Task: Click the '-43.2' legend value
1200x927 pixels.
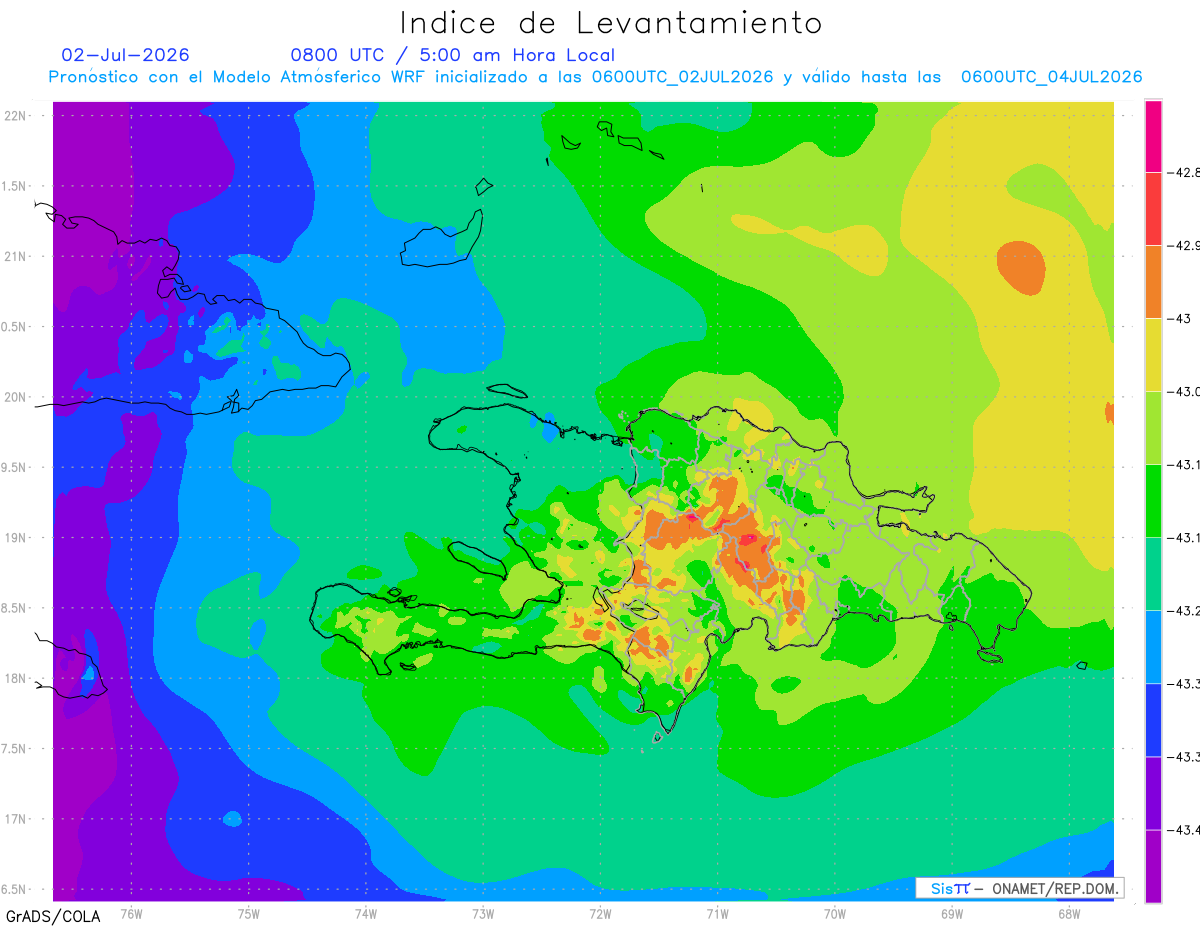Action: click(1185, 611)
